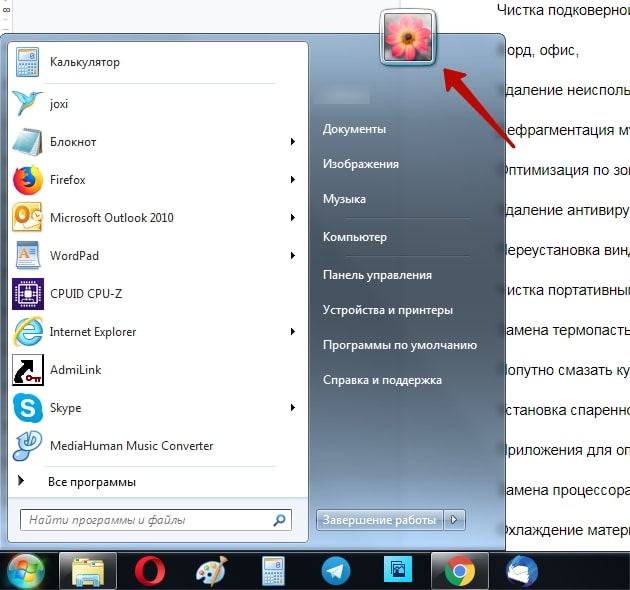Open MediaHuman Music Converter icon
This screenshot has width=630, height=590.
[27, 446]
